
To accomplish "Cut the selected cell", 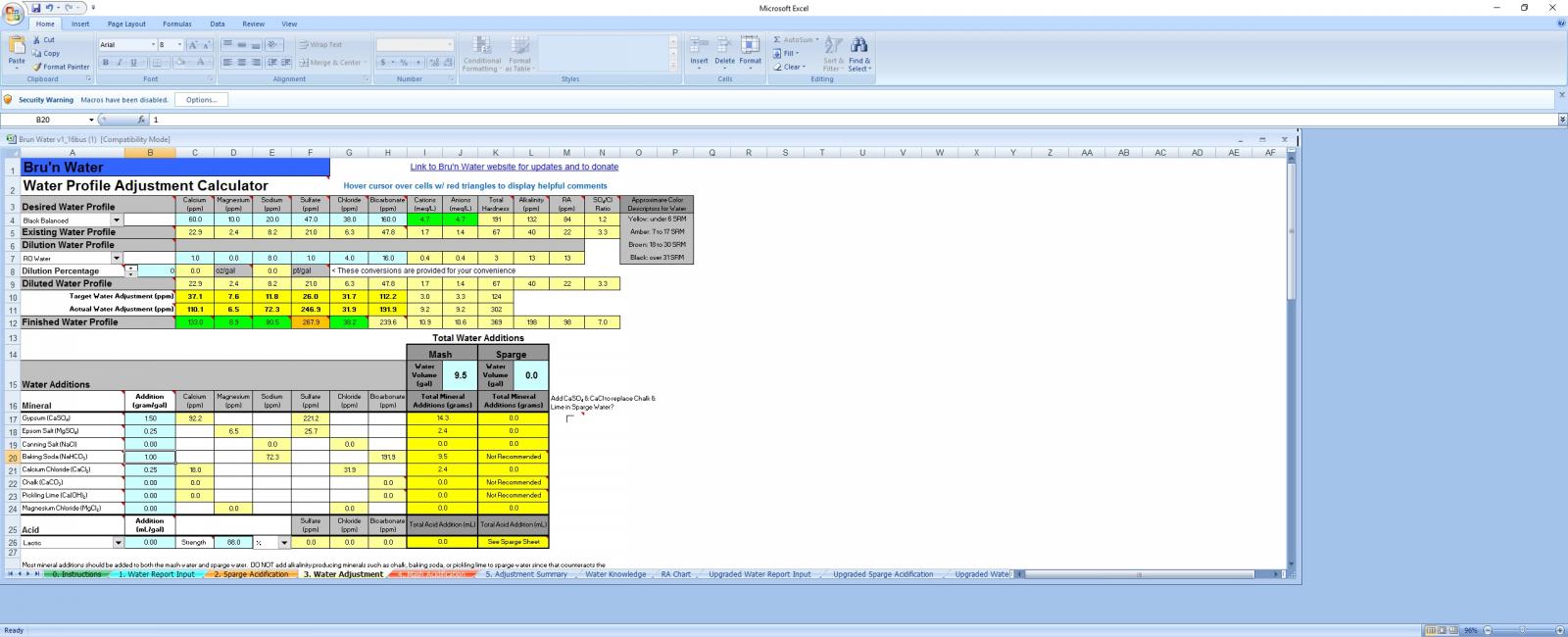I will click(44, 40).
